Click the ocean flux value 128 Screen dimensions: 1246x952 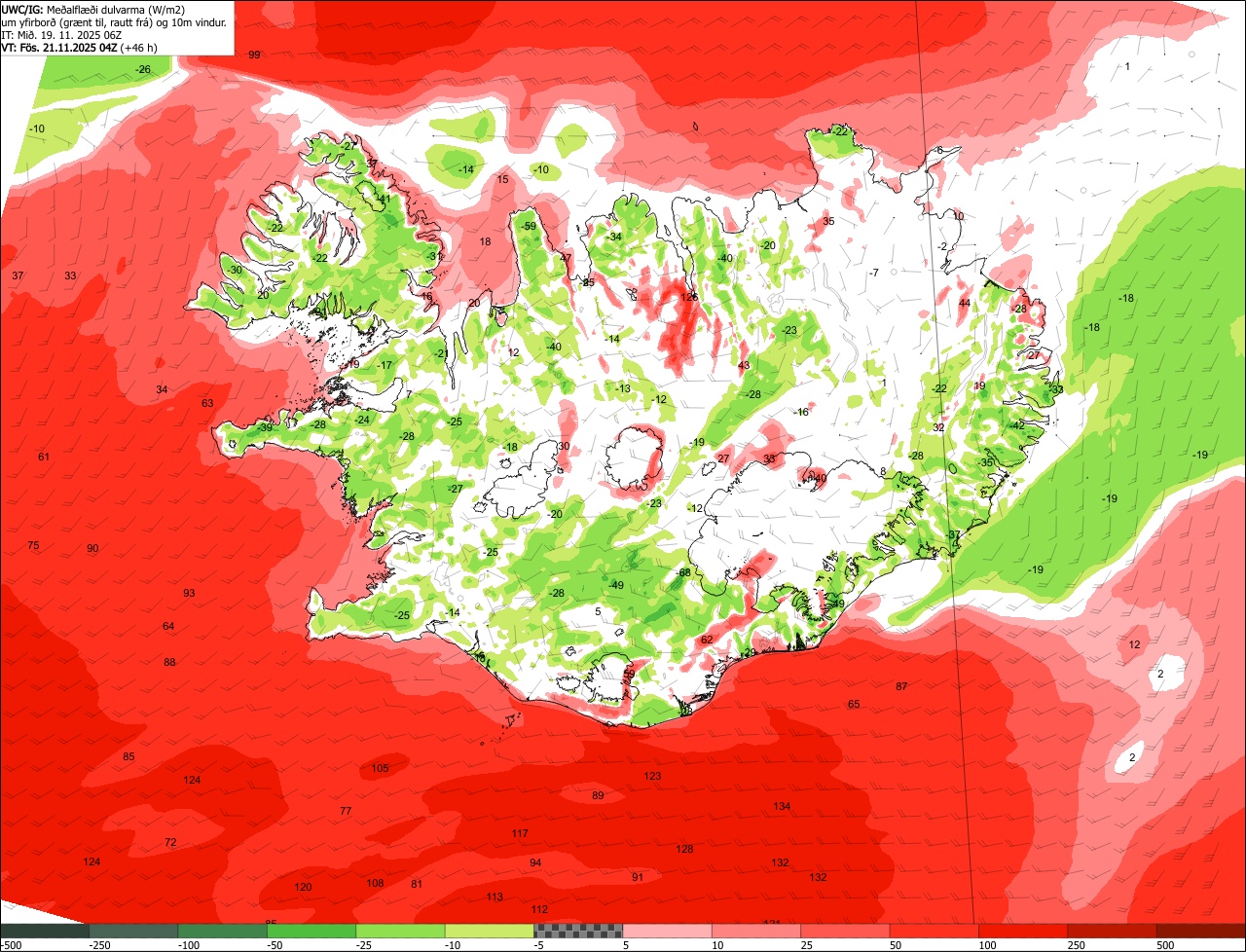684,849
